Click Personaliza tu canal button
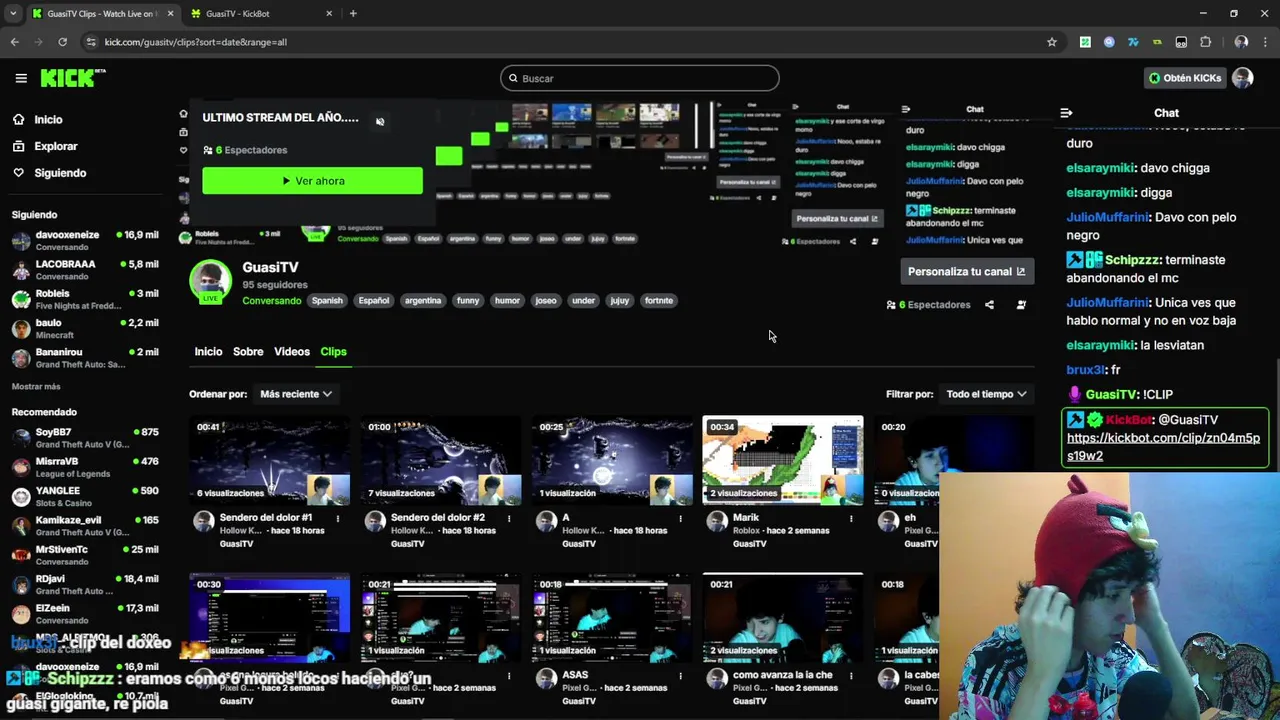This screenshot has width=1280, height=720. [x=966, y=271]
